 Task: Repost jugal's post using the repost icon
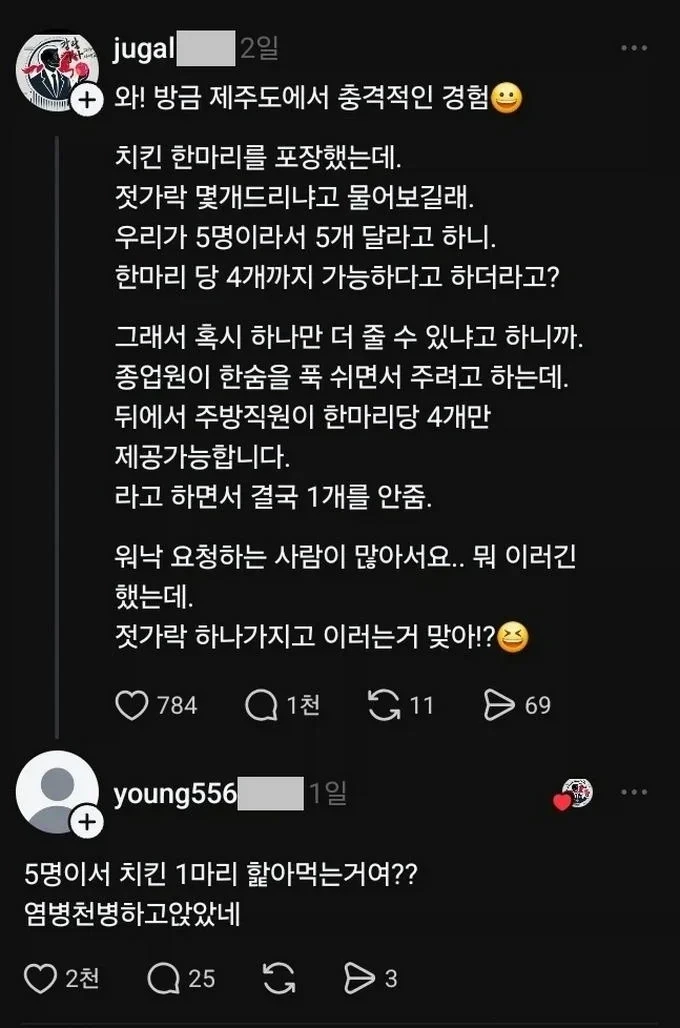click(384, 705)
